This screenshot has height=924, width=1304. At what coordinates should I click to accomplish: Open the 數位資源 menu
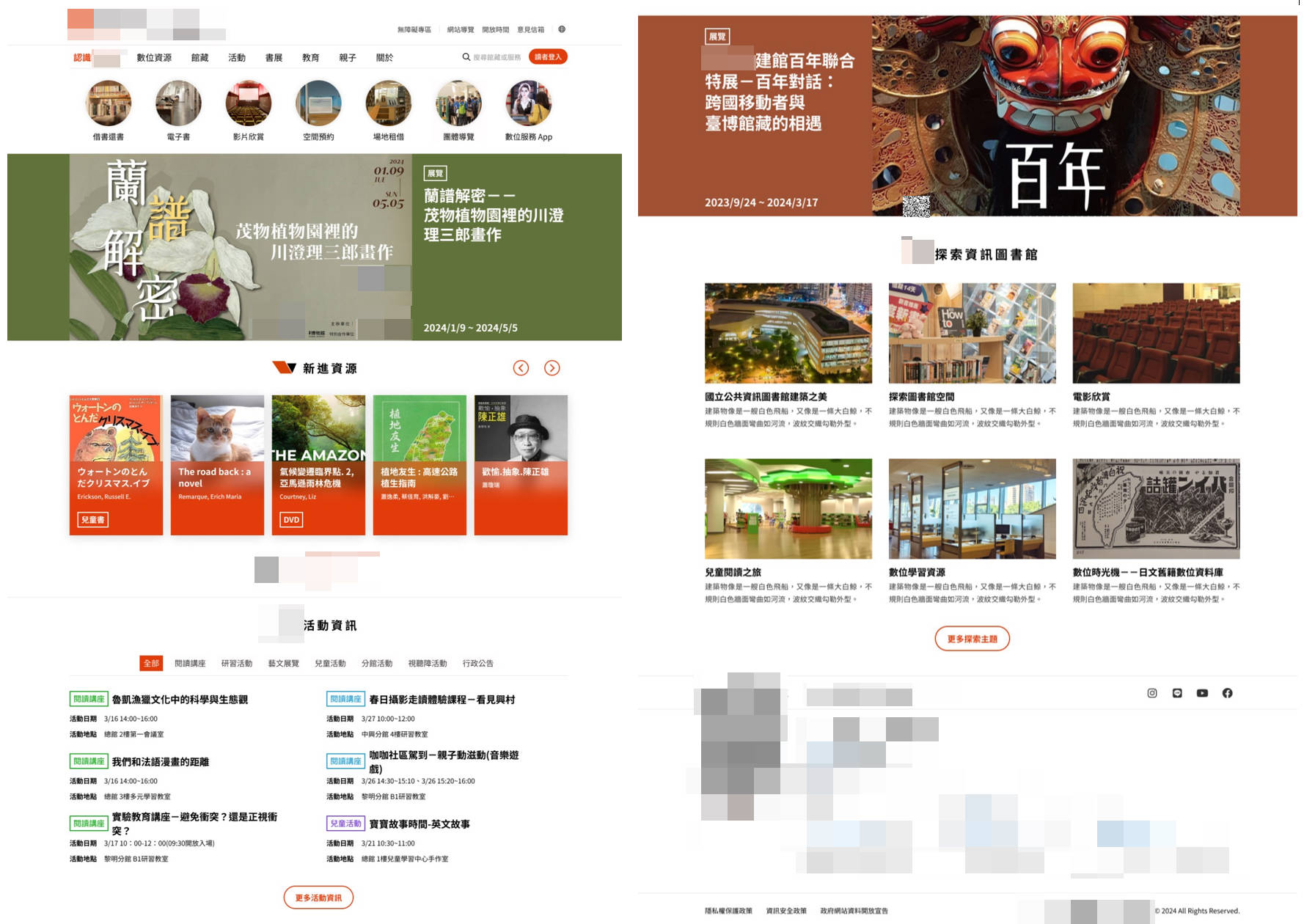tap(154, 57)
